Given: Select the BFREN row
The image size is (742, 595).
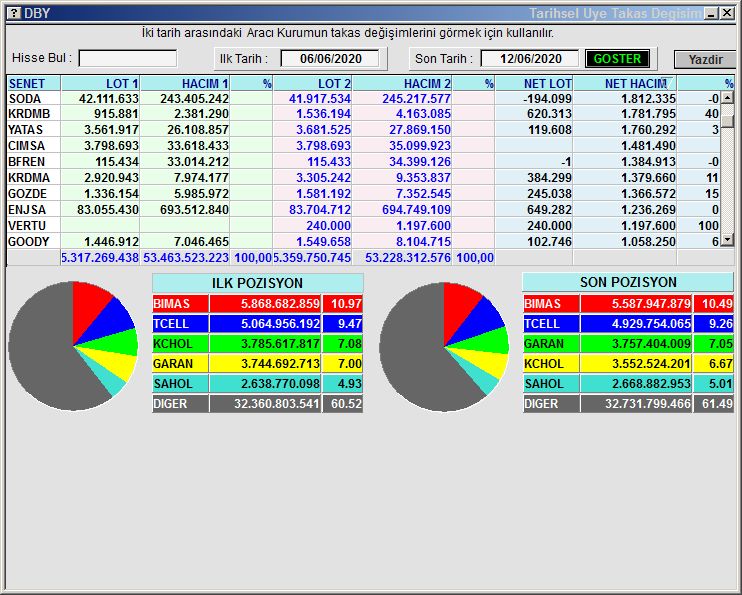Looking at the screenshot, I should click(x=363, y=162).
